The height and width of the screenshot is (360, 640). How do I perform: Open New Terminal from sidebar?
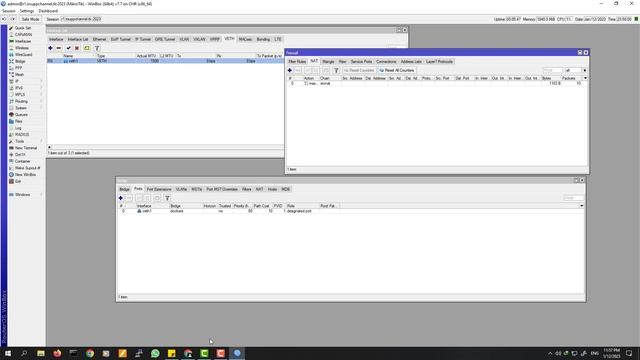(26, 148)
